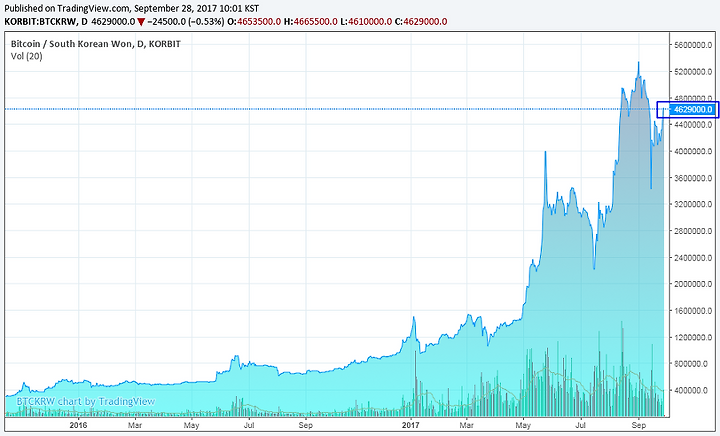
Task: Click the 2800000.0 price axis label
Action: tap(693, 231)
